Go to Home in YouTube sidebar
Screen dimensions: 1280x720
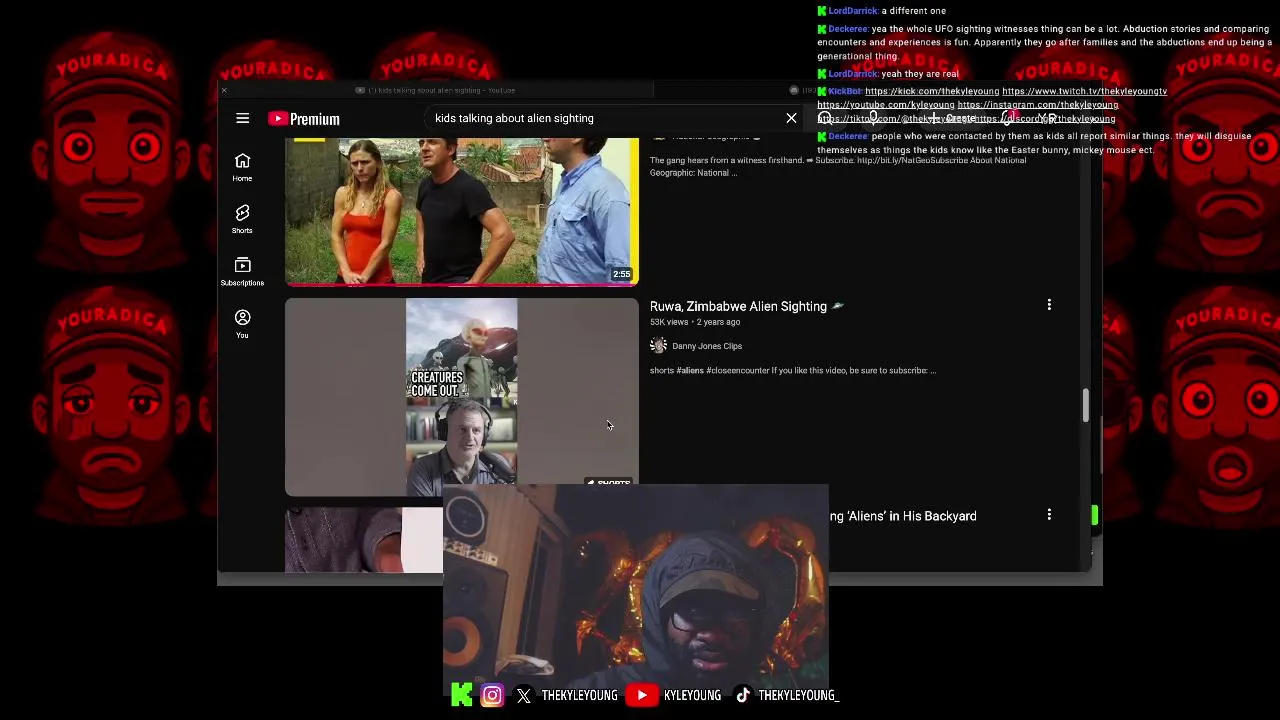[242, 167]
